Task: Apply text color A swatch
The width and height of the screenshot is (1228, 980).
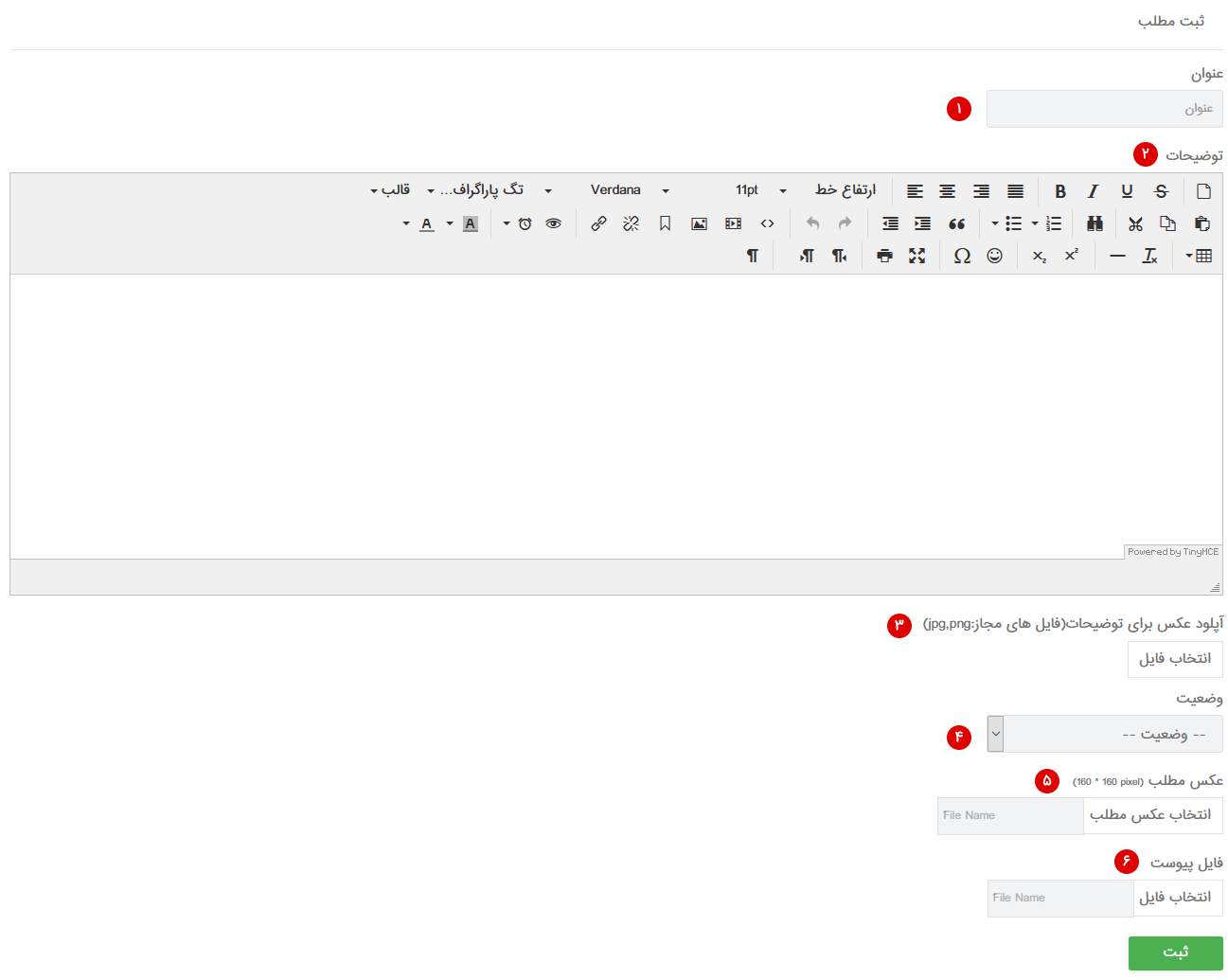Action: point(427,223)
